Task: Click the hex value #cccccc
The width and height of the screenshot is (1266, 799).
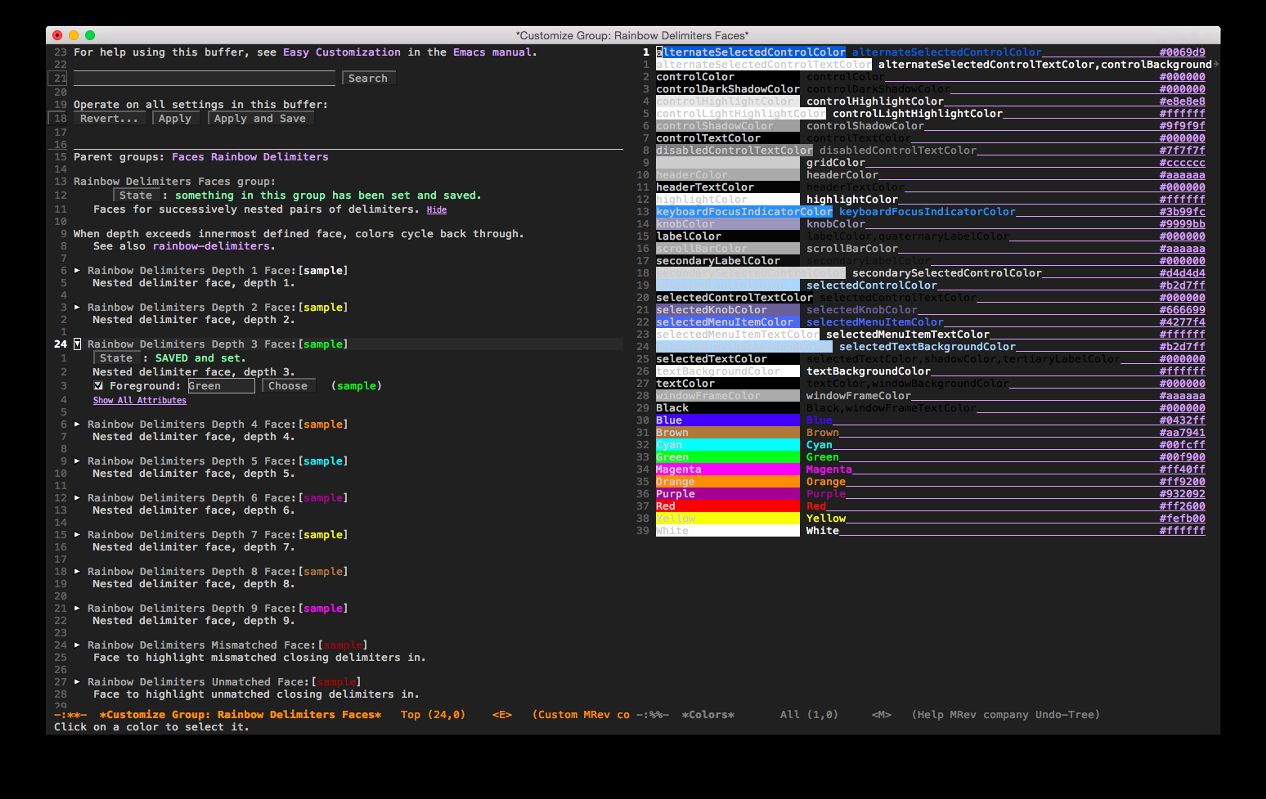Action: tap(1182, 163)
